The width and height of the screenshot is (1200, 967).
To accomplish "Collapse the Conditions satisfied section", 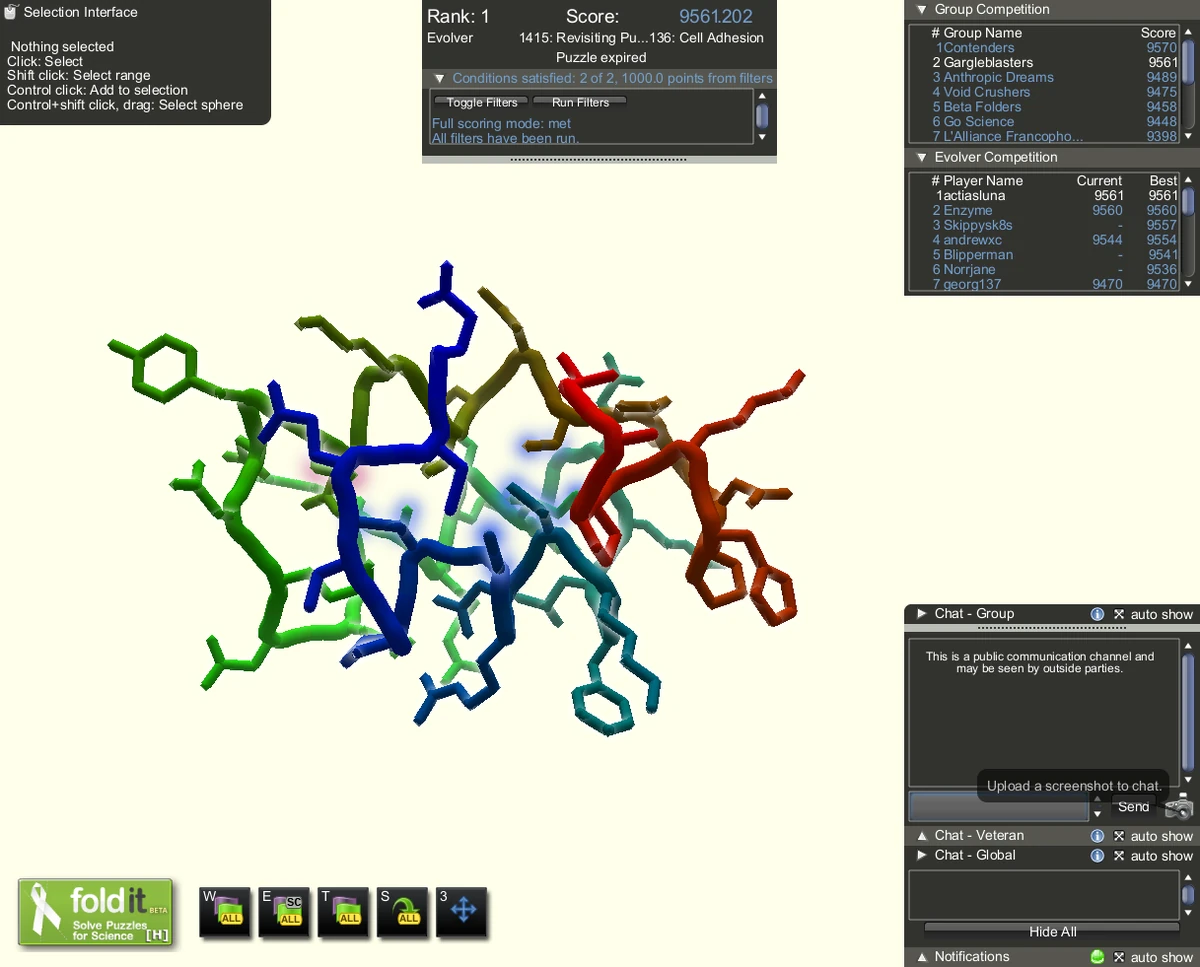I will [440, 77].
